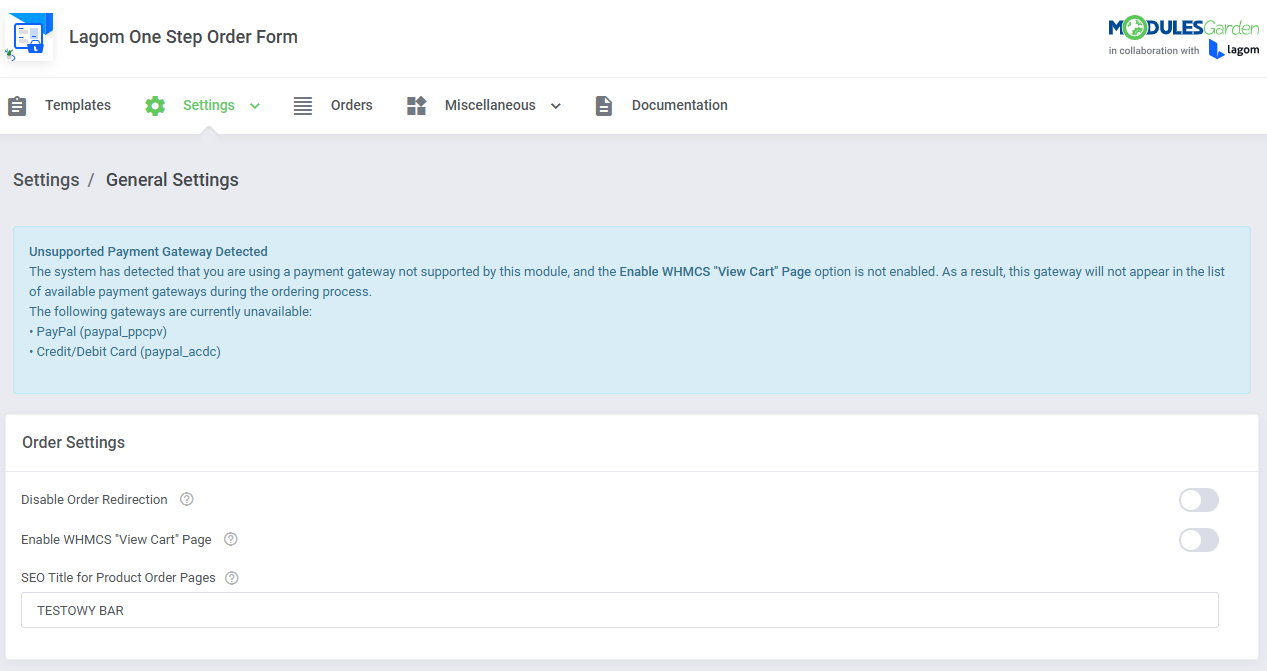Expand the Miscellaneous menu chevron
Screen dimensions: 1267x671
coord(556,106)
